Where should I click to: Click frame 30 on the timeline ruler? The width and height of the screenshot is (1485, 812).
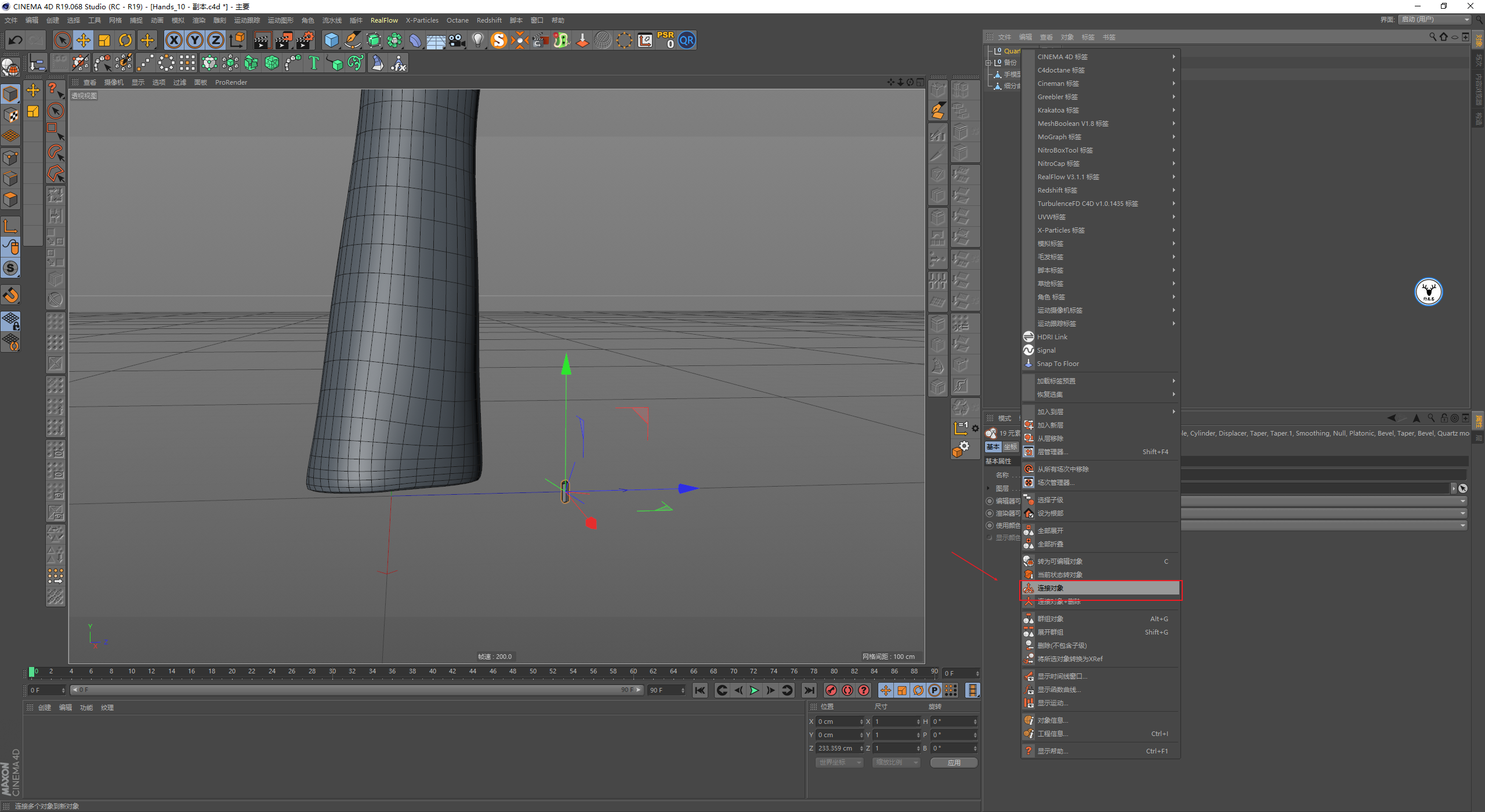pyautogui.click(x=332, y=672)
